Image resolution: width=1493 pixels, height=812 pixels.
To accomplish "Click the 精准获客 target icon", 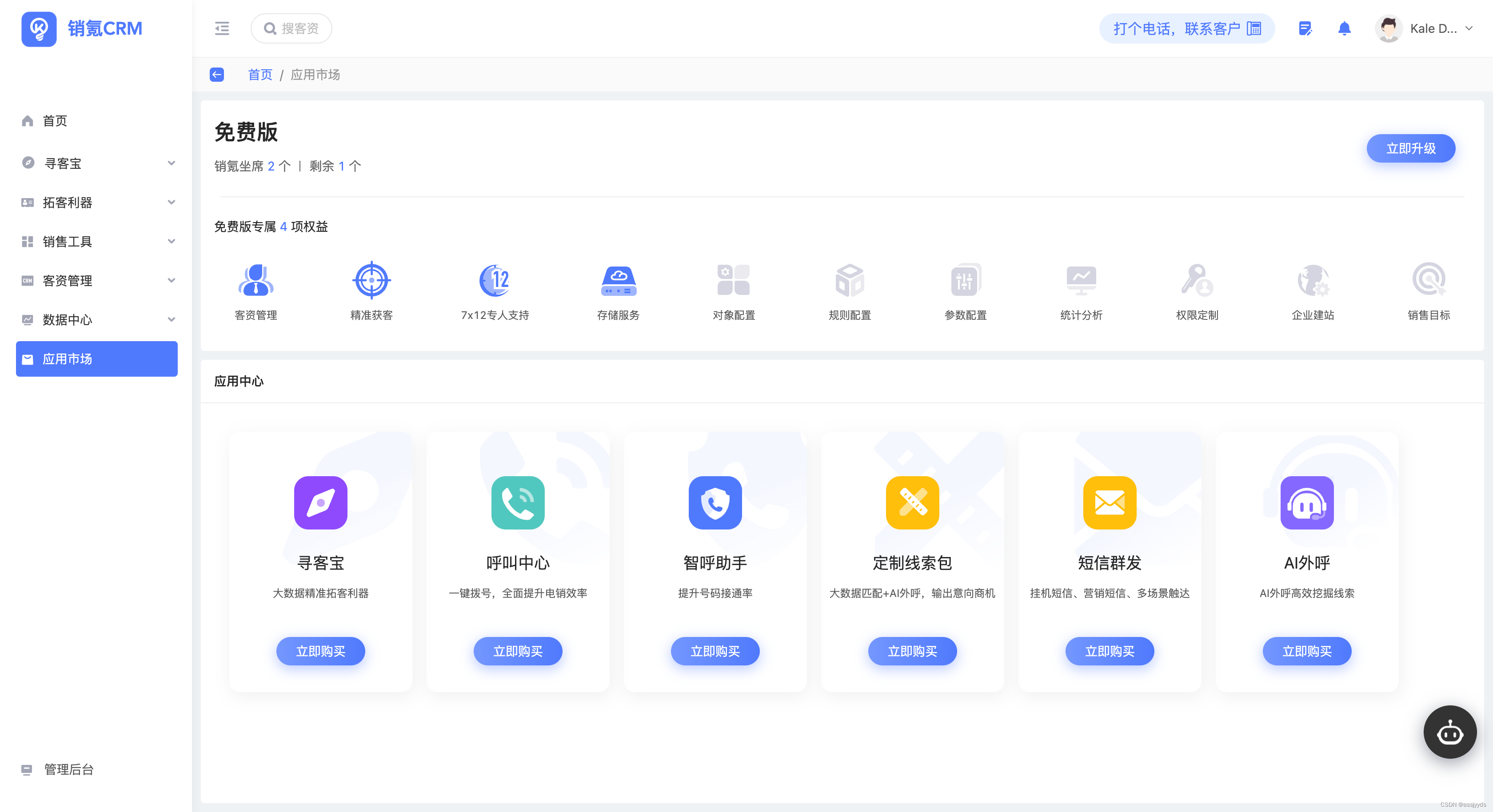I will 371,280.
